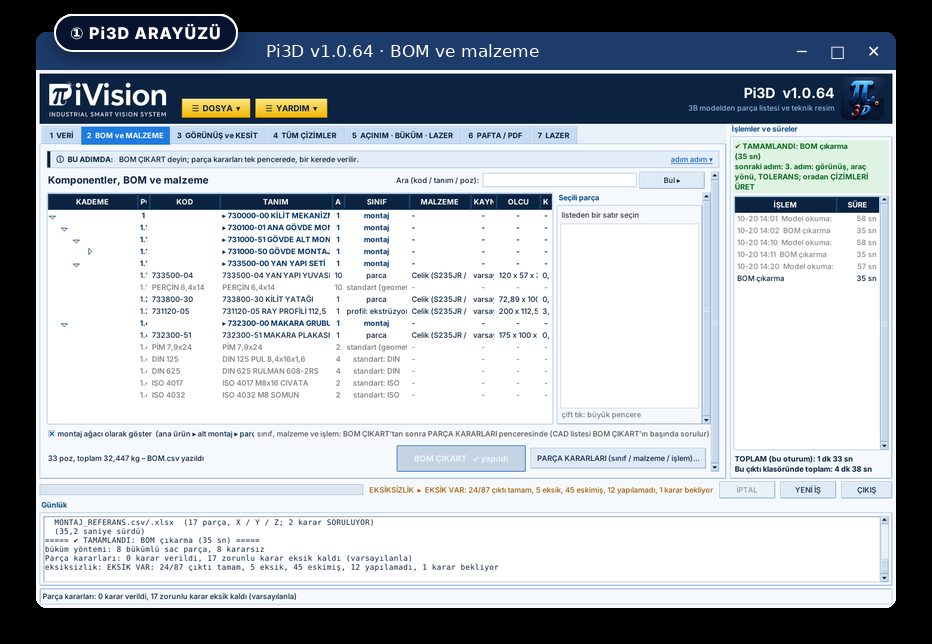Click the PiVision logo in the header

tap(108, 99)
